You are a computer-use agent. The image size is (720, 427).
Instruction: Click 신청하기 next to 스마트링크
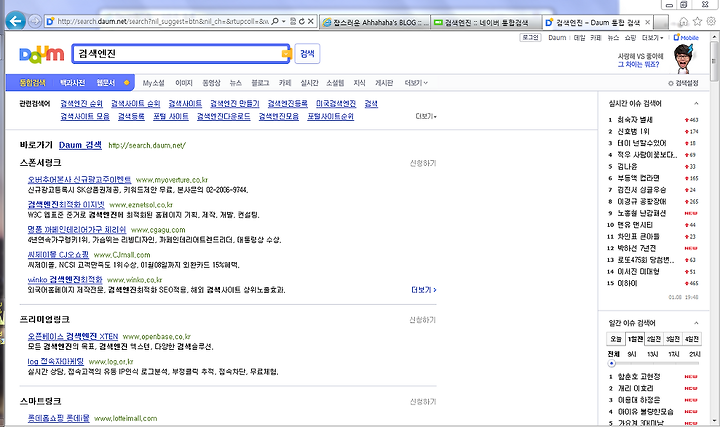(423, 401)
